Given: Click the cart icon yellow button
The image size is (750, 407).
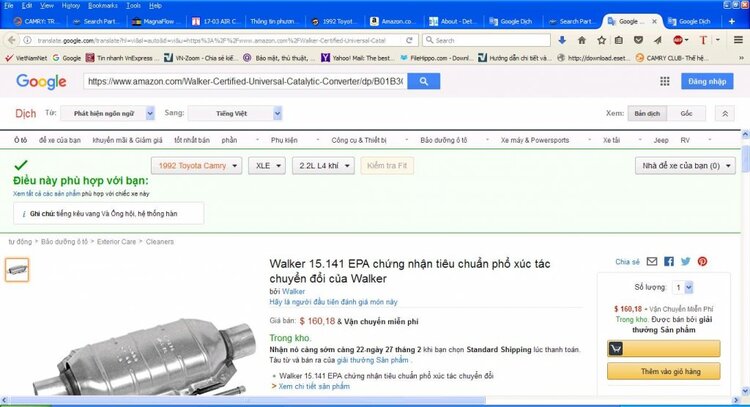Looking at the screenshot, I should click(663, 349).
